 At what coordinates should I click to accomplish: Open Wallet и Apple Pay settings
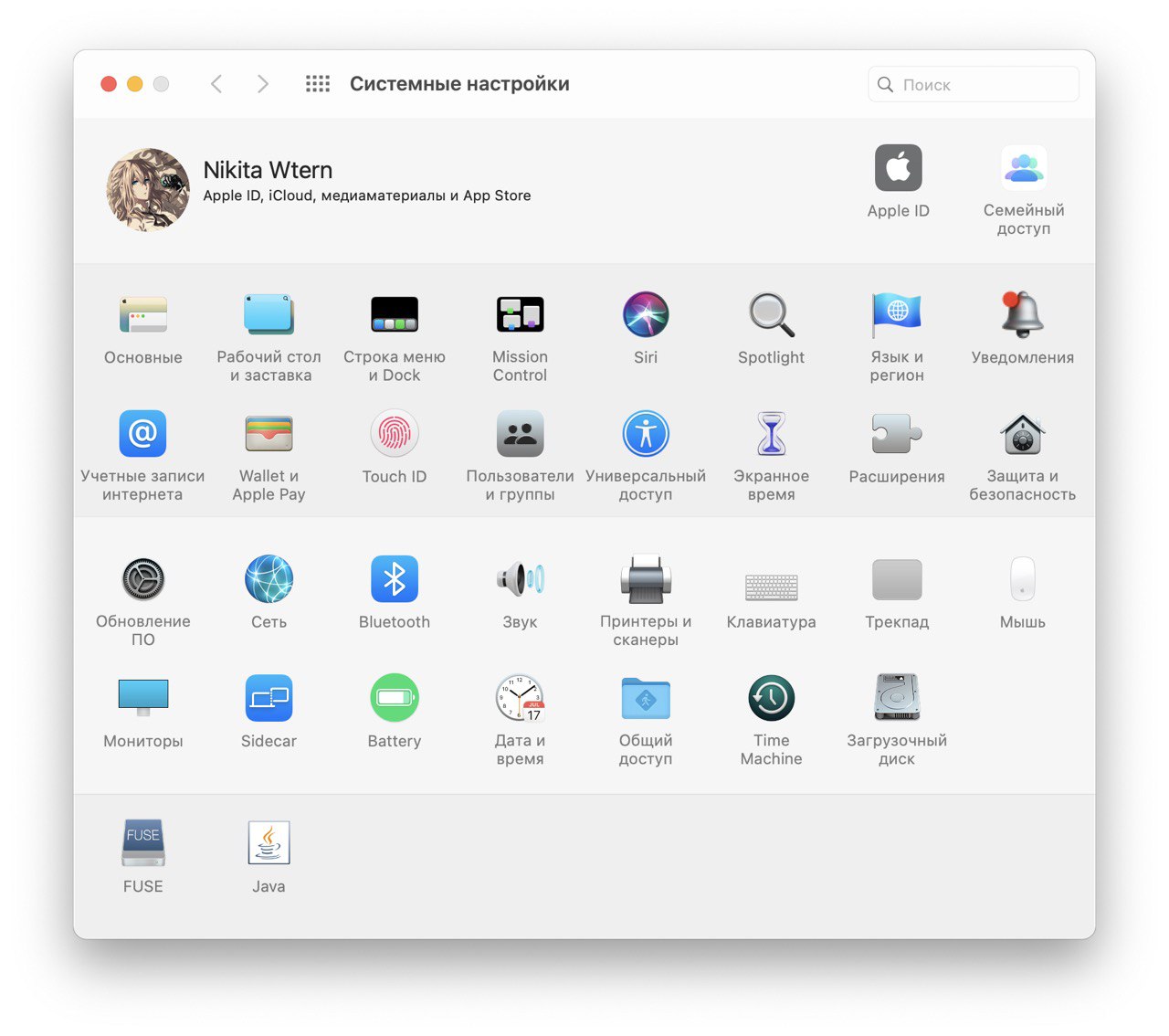269,434
